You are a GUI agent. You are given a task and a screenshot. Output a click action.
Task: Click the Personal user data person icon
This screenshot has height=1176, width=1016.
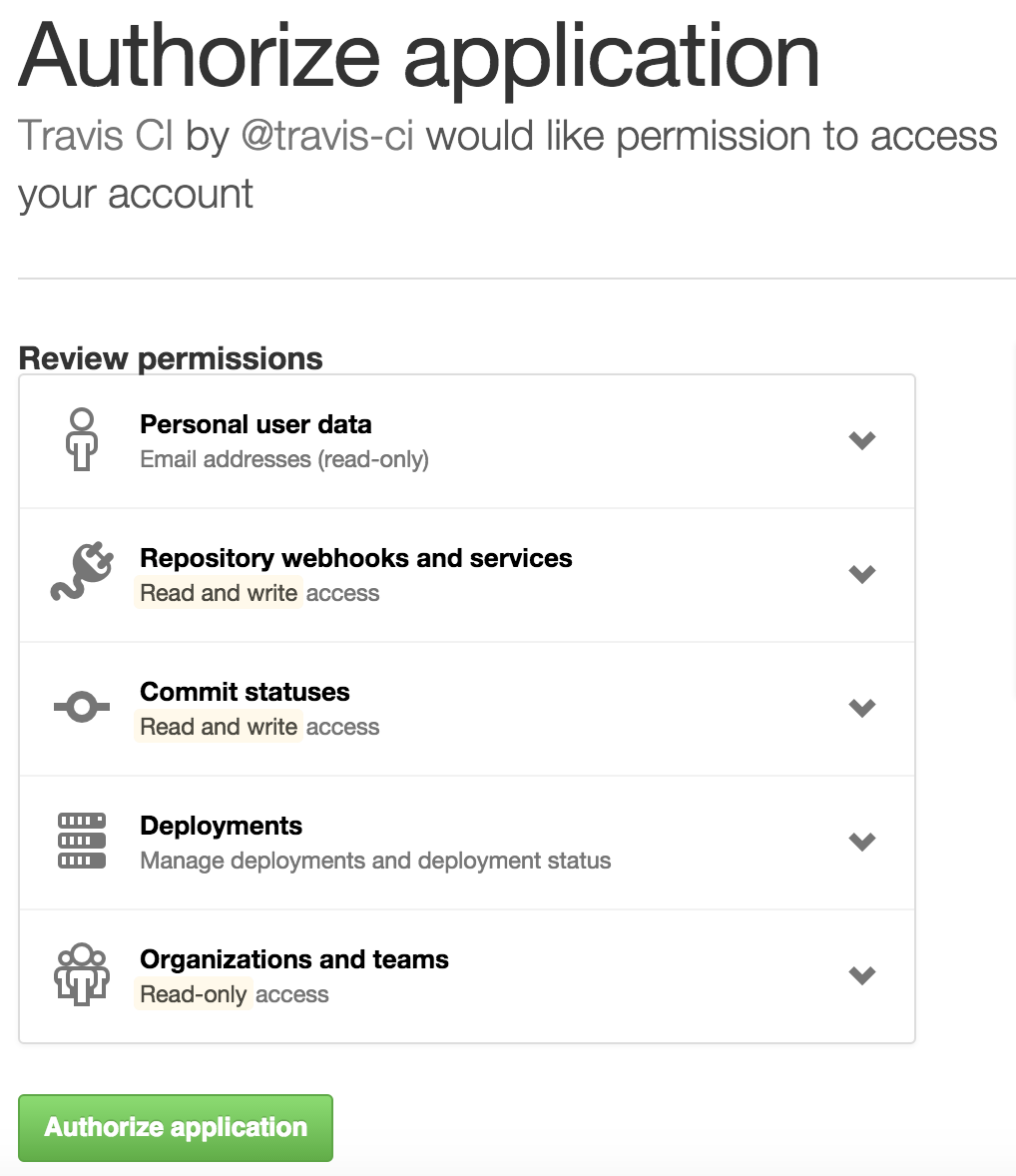click(x=82, y=440)
